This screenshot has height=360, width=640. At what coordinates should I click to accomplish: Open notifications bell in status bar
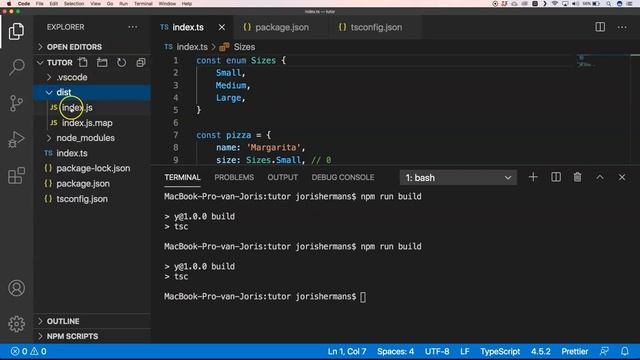tap(625, 351)
